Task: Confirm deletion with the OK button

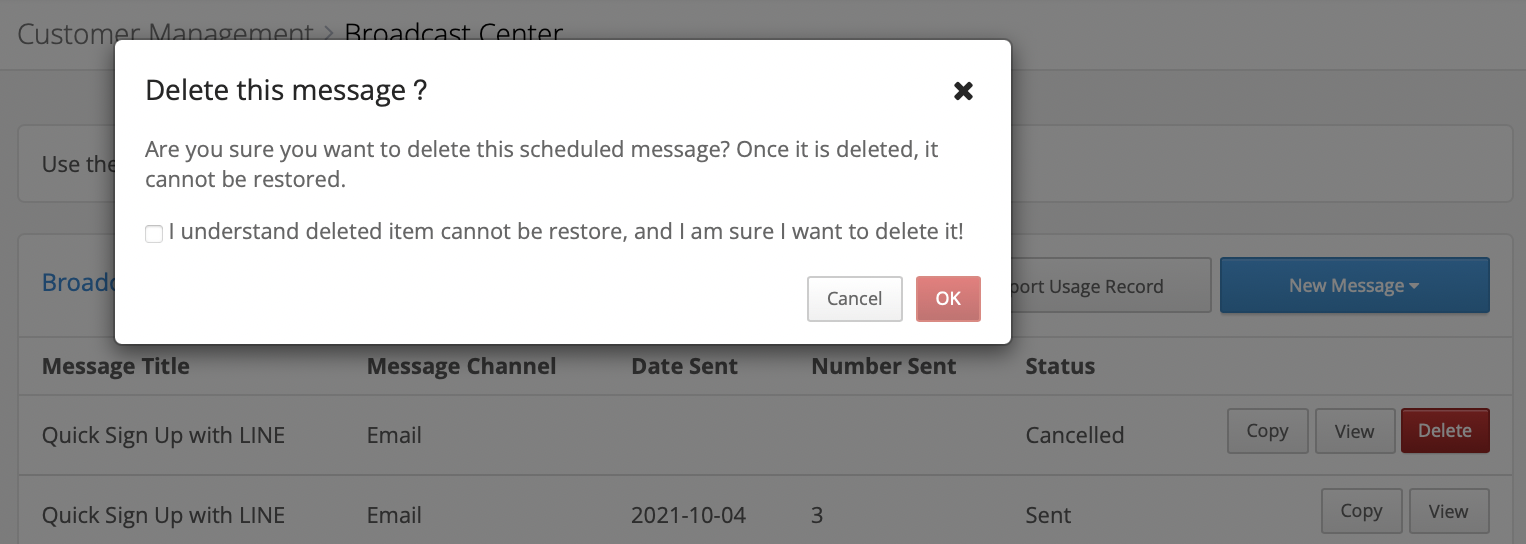Action: tap(948, 299)
